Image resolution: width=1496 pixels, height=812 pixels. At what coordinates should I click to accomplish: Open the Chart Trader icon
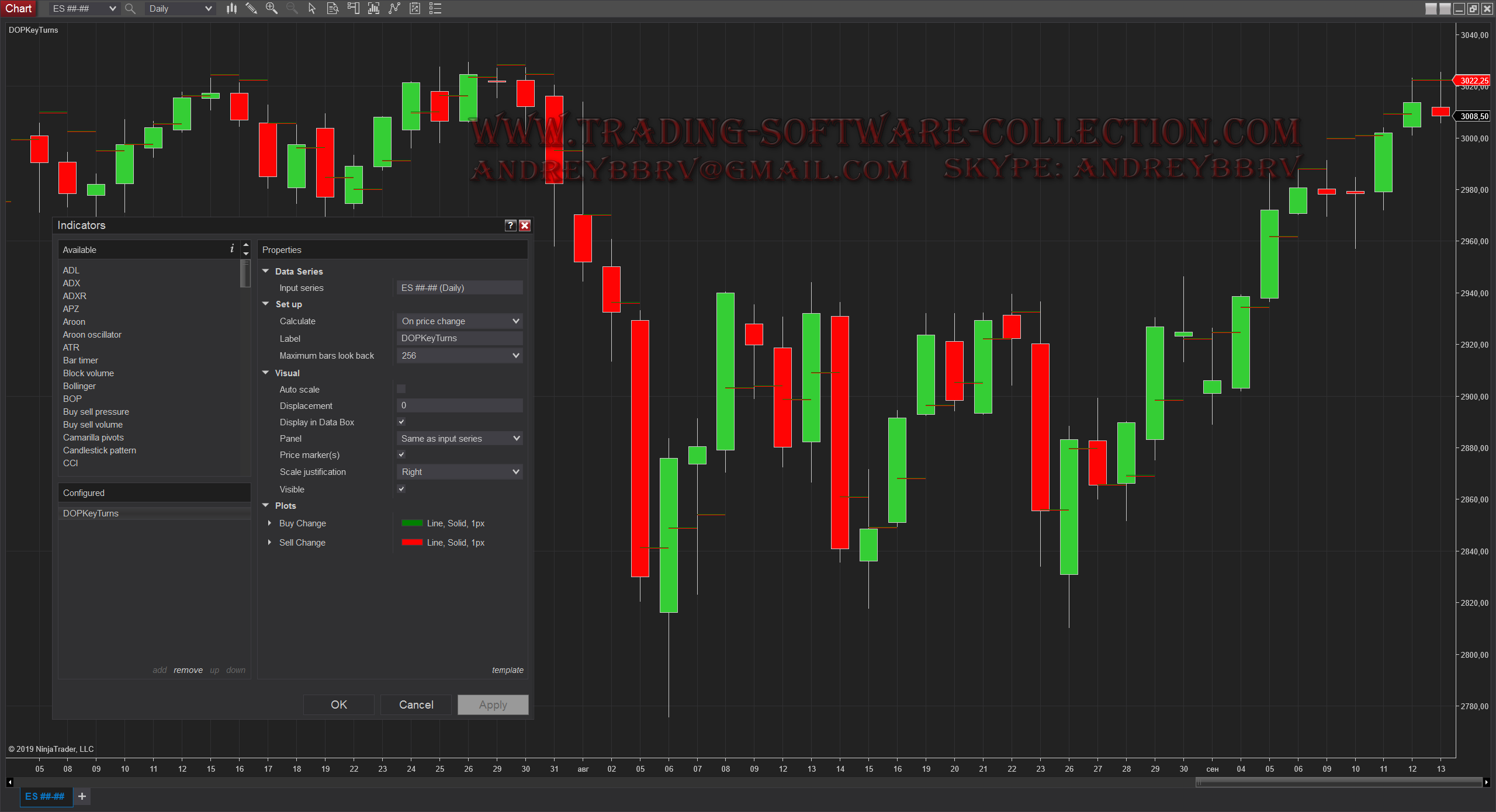click(353, 8)
